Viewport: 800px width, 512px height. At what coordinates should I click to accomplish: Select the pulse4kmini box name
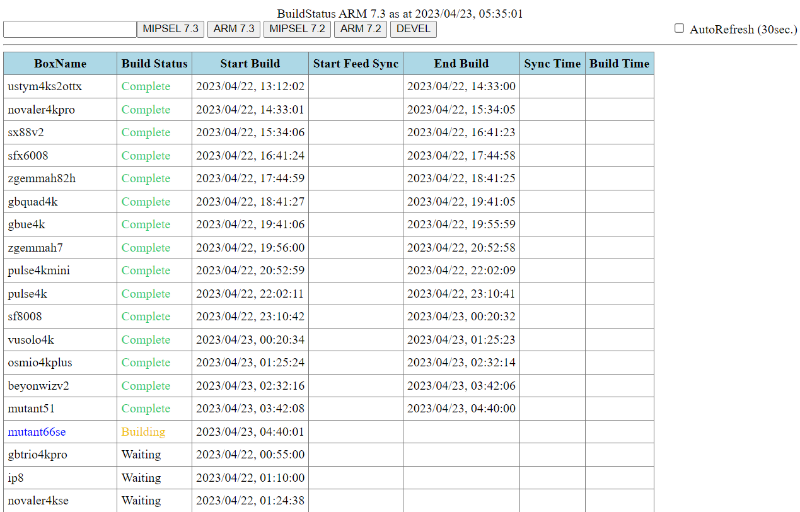(39, 270)
